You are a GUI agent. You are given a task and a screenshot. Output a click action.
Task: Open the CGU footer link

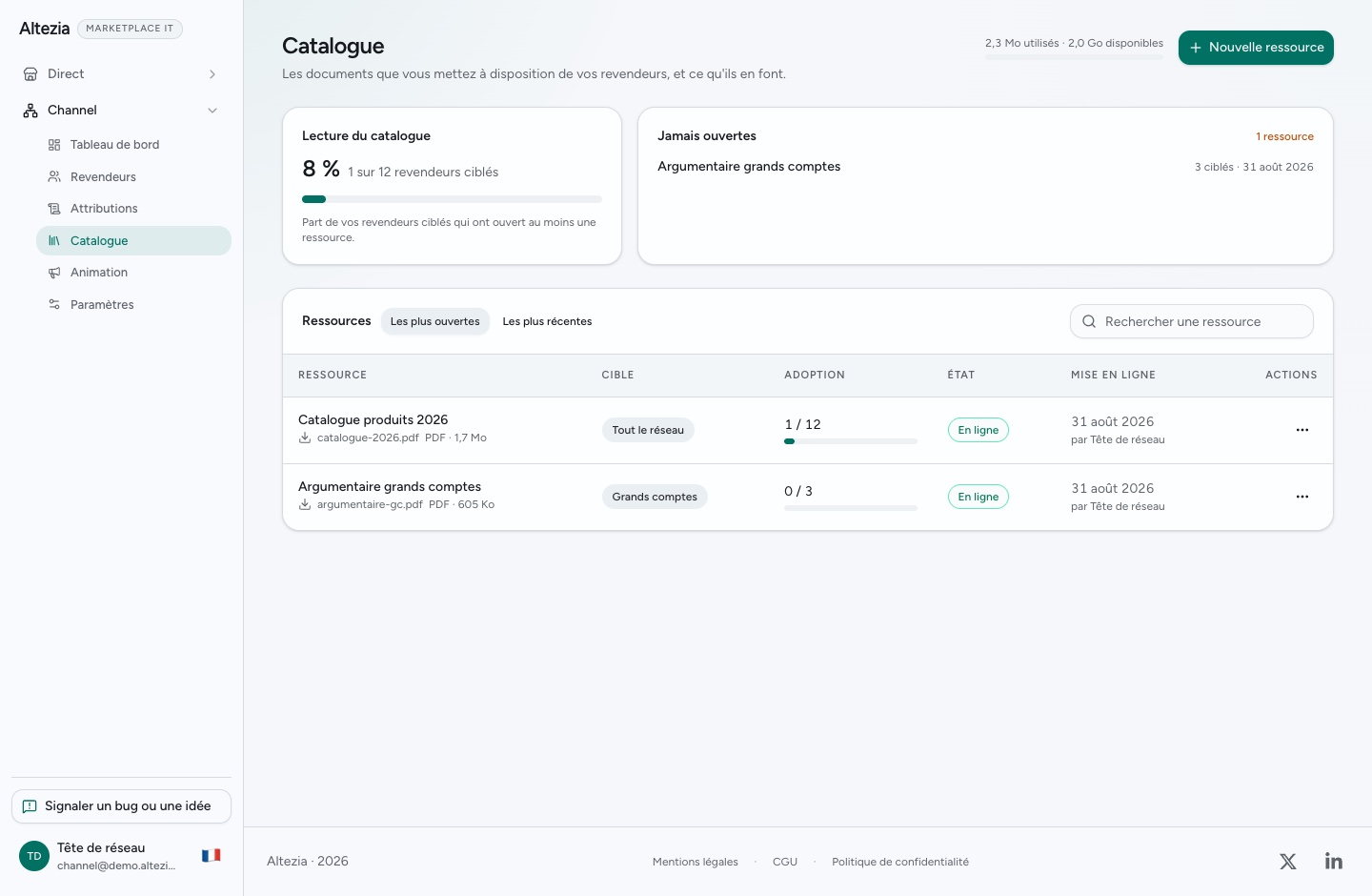[x=785, y=862]
